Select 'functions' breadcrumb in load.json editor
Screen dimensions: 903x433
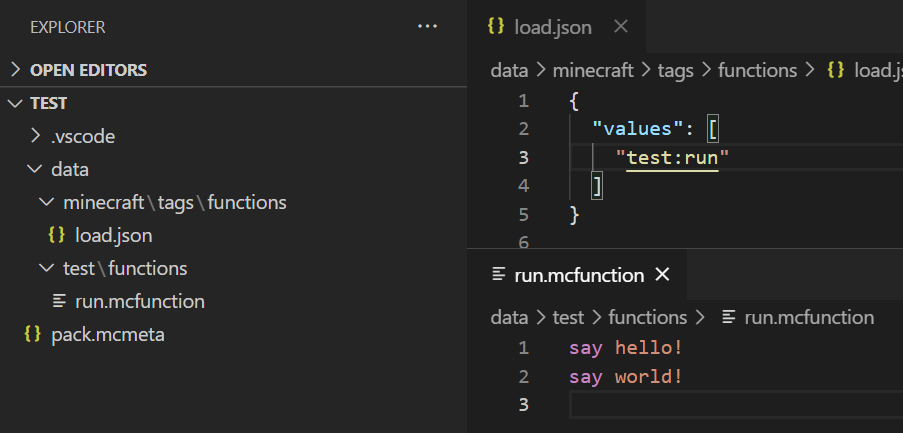coord(757,71)
